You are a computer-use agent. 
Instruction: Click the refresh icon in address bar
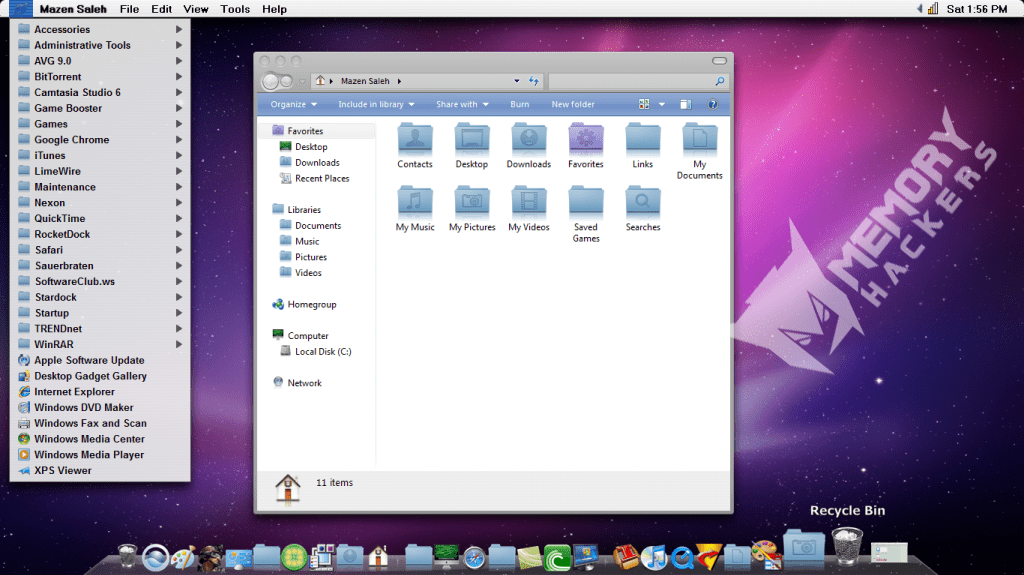point(534,81)
